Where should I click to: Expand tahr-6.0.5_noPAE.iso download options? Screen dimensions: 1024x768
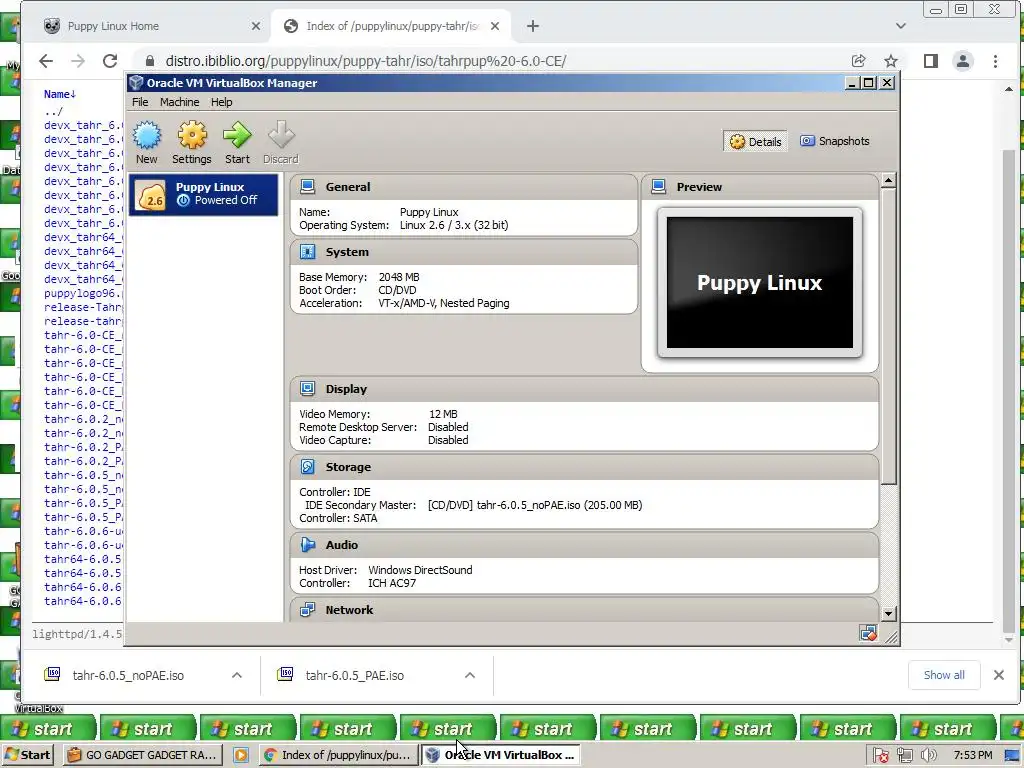(x=237, y=675)
